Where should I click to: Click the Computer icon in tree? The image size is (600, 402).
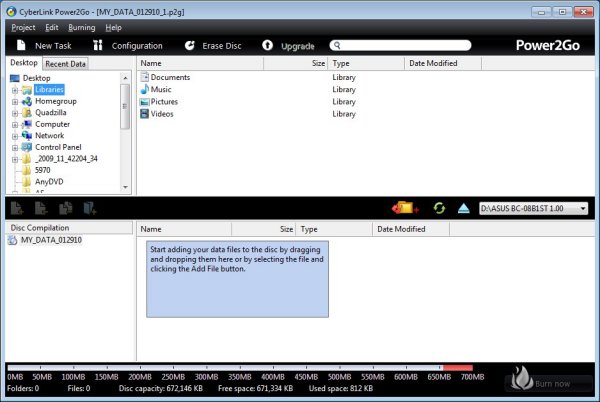point(27,124)
